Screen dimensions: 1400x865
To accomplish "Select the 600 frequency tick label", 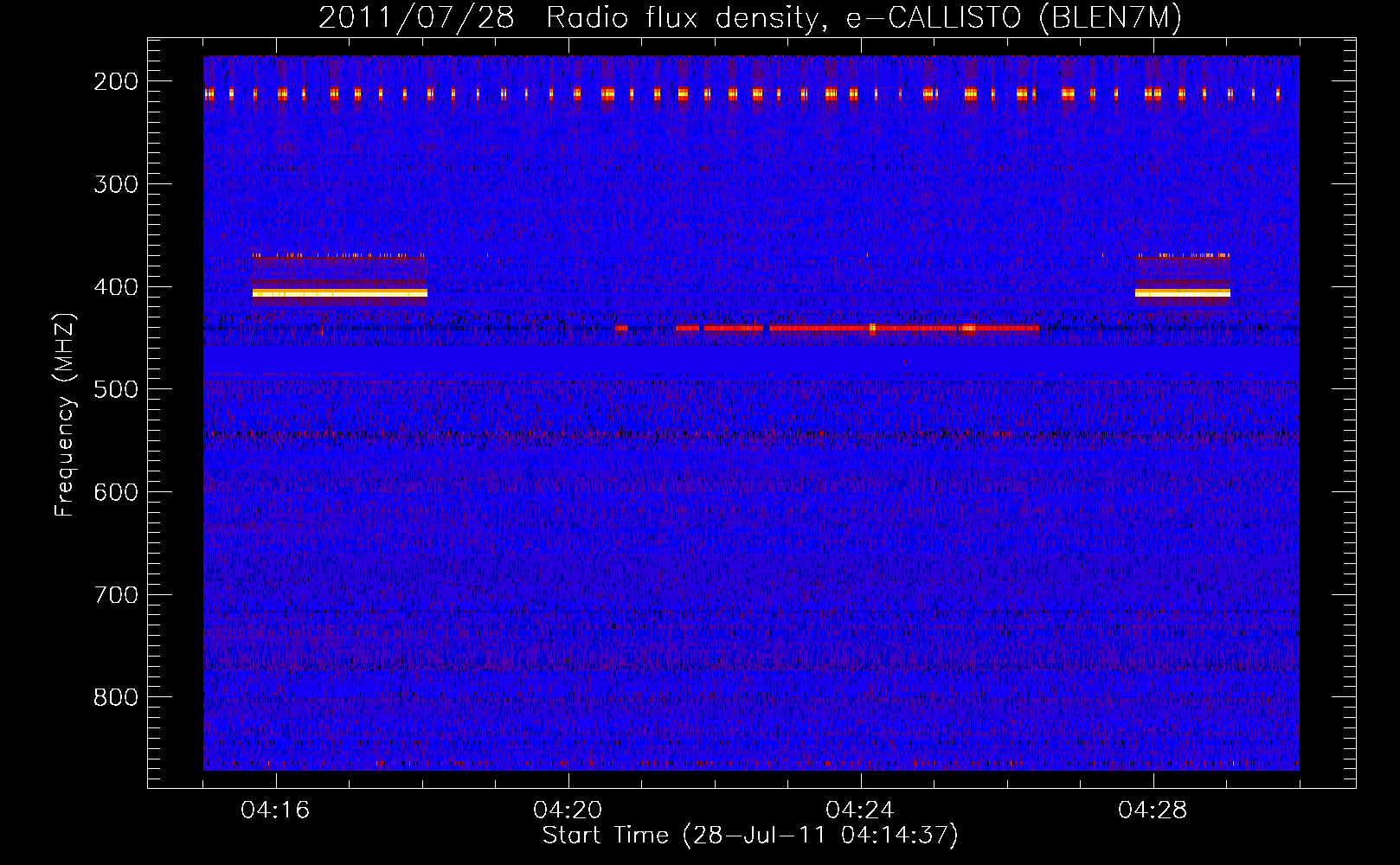I will (x=116, y=491).
